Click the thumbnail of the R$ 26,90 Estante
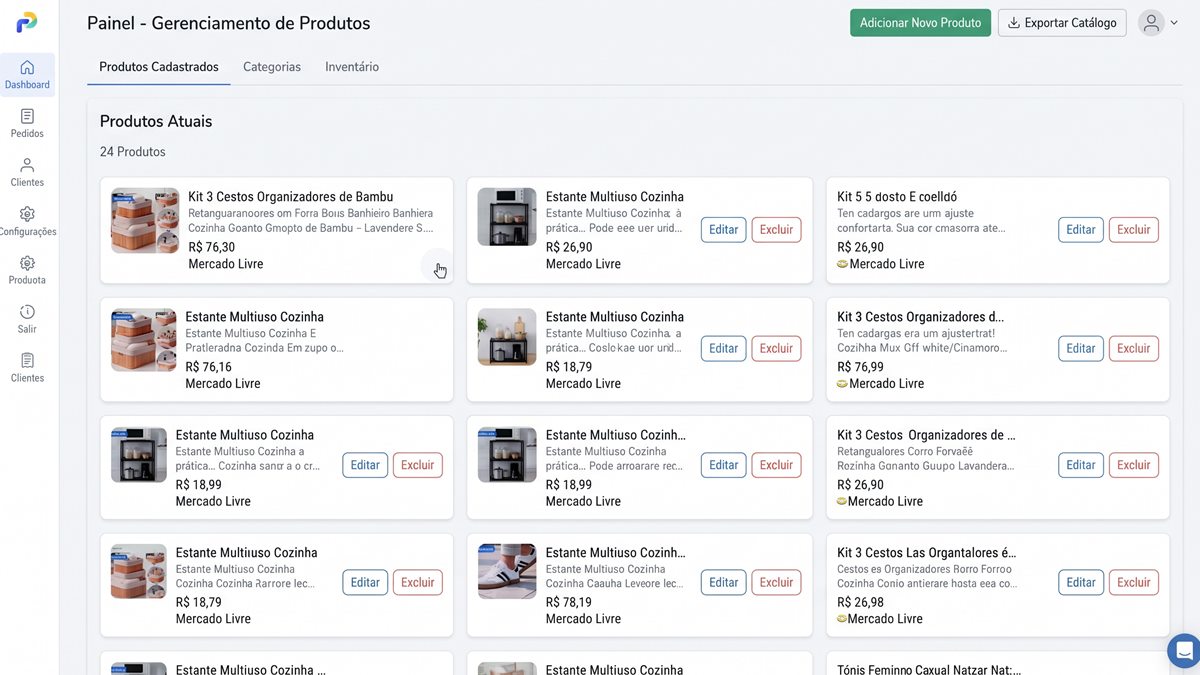The width and height of the screenshot is (1200, 675). click(x=507, y=217)
